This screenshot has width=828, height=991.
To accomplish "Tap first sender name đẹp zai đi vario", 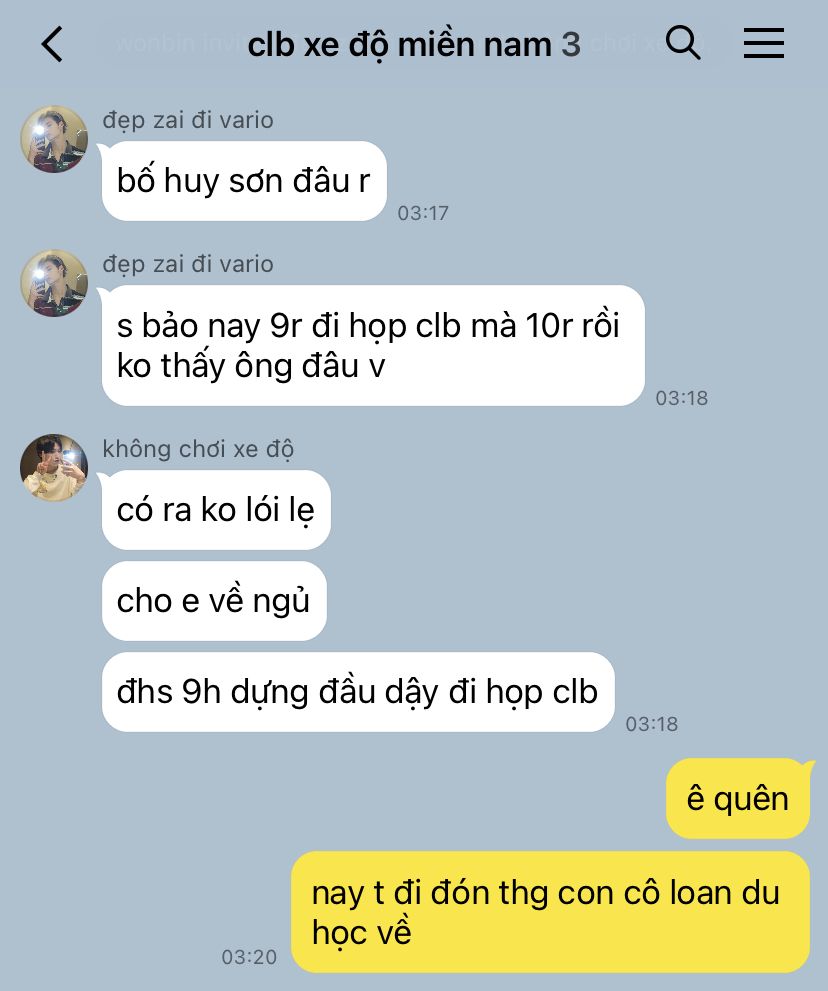I will pyautogui.click(x=188, y=120).
